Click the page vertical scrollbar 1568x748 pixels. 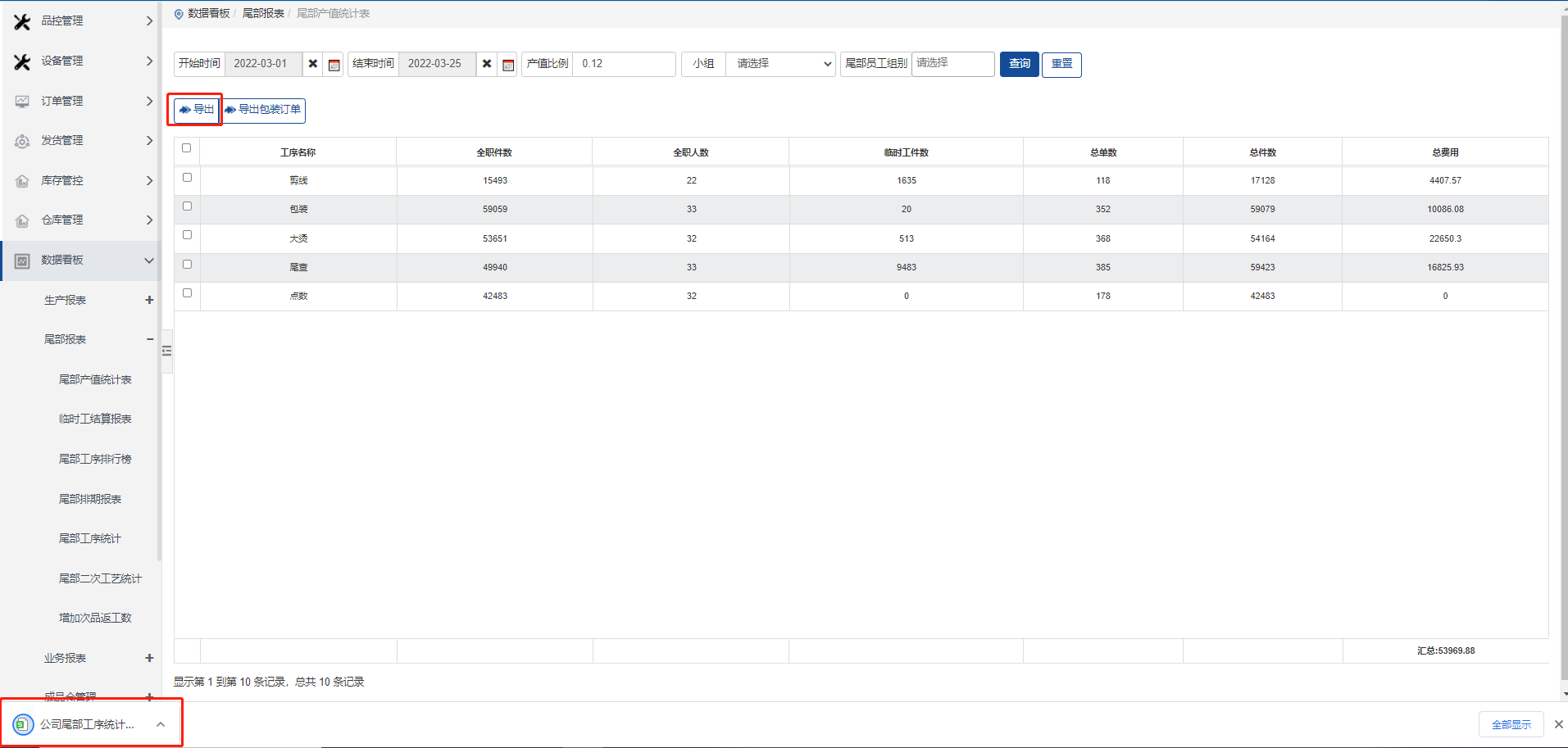tap(1564, 328)
